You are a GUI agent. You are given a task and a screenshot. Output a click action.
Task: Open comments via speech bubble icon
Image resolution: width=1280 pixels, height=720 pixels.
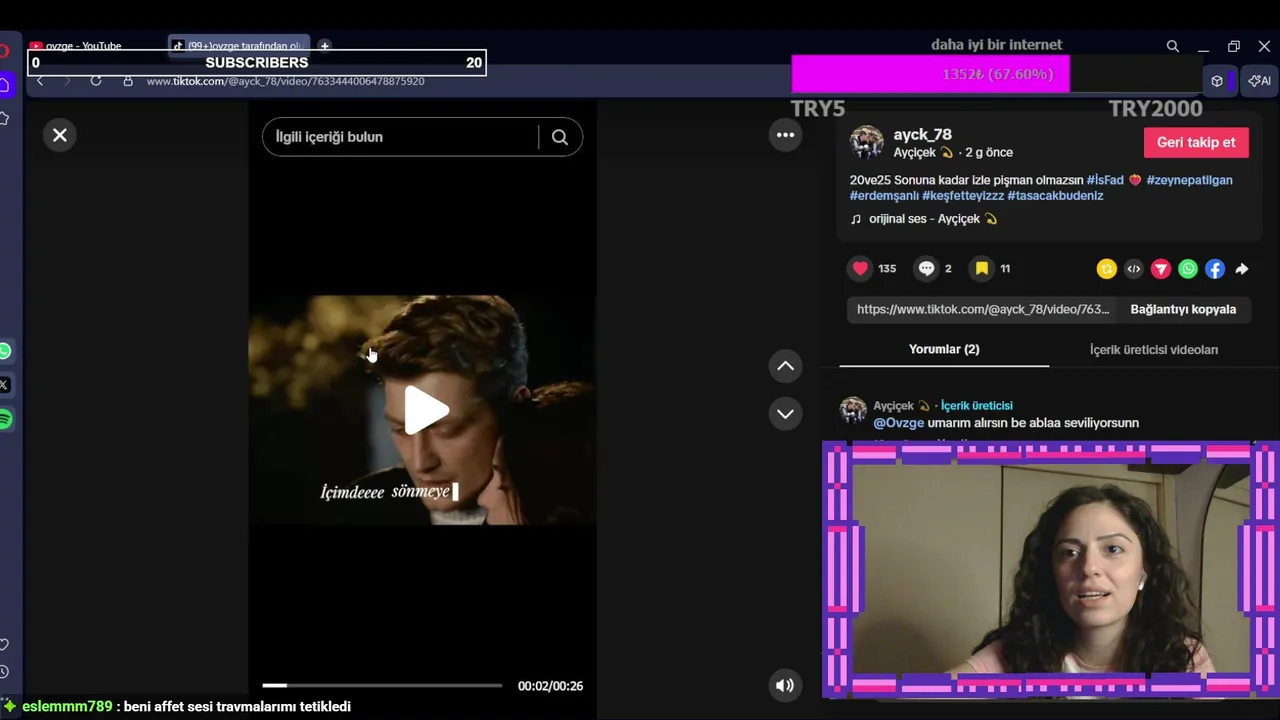(x=926, y=268)
